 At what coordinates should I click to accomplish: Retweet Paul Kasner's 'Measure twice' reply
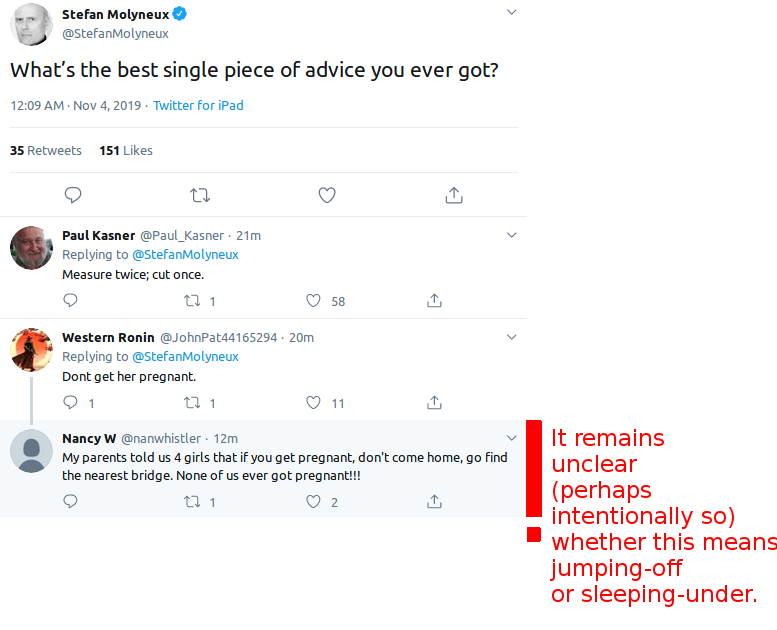tap(192, 300)
